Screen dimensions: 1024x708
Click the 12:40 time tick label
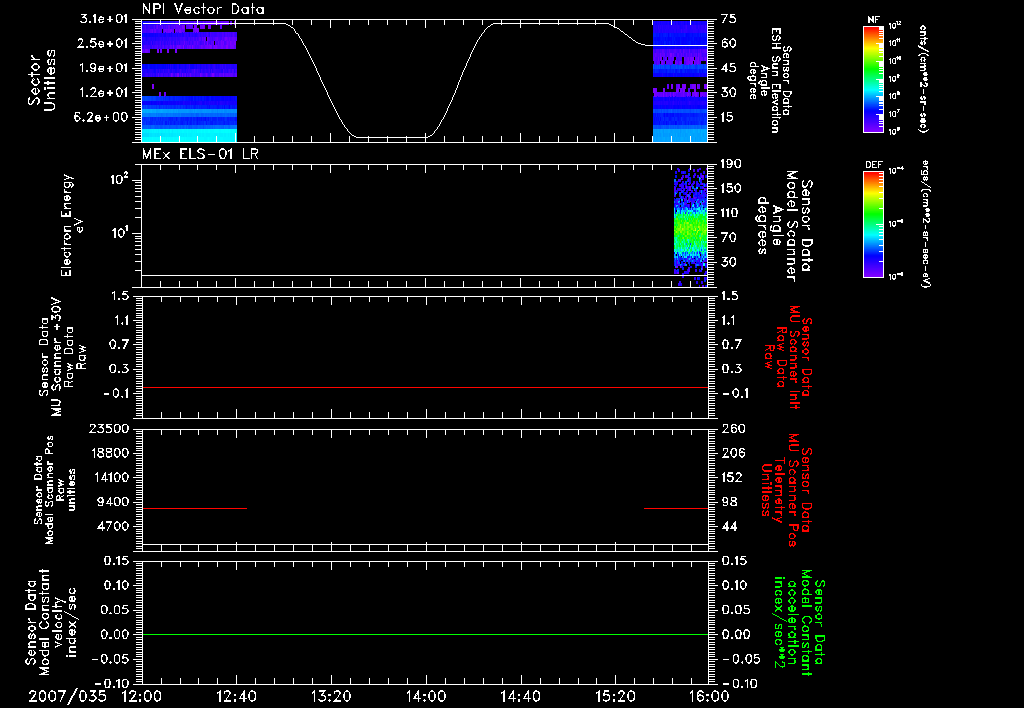236,696
